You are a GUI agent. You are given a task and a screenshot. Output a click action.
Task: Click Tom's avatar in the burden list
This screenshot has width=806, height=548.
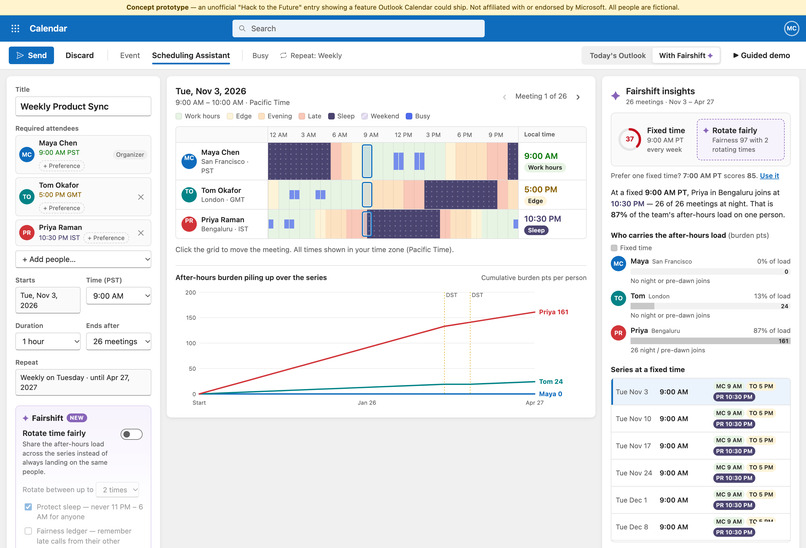(618, 298)
